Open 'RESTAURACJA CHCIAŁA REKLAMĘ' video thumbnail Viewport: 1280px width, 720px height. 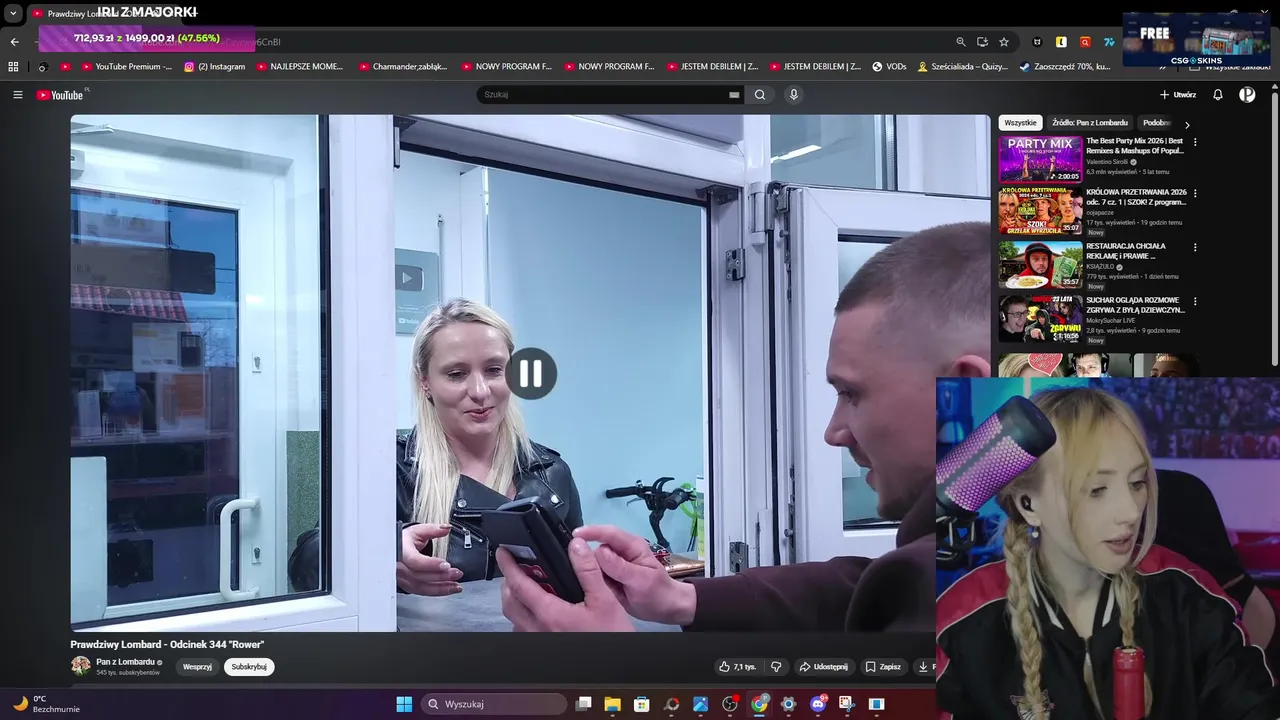point(1040,265)
